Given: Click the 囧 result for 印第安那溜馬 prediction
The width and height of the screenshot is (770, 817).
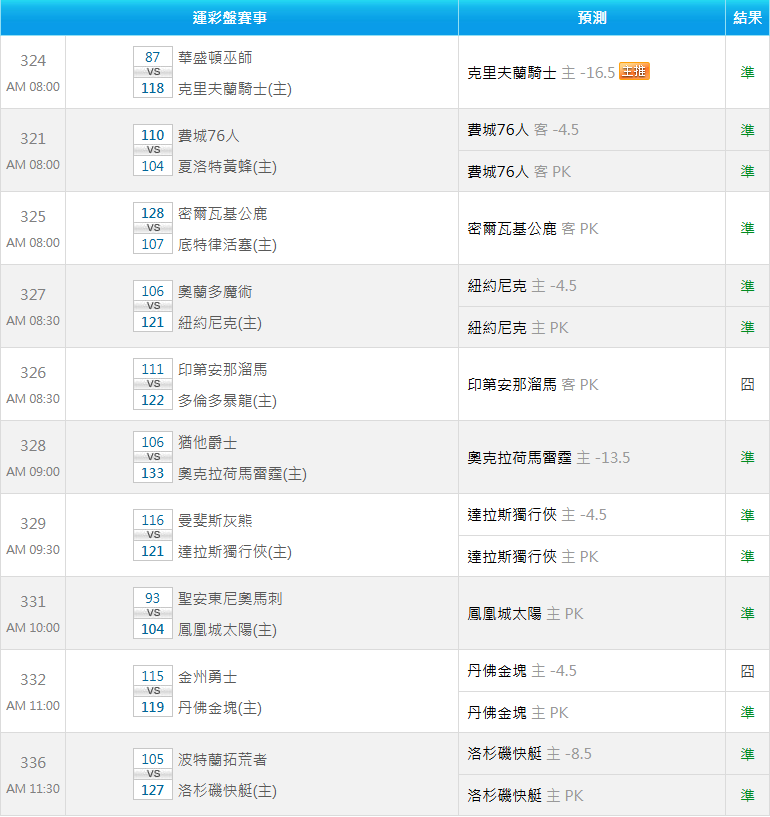Looking at the screenshot, I should point(748,385).
